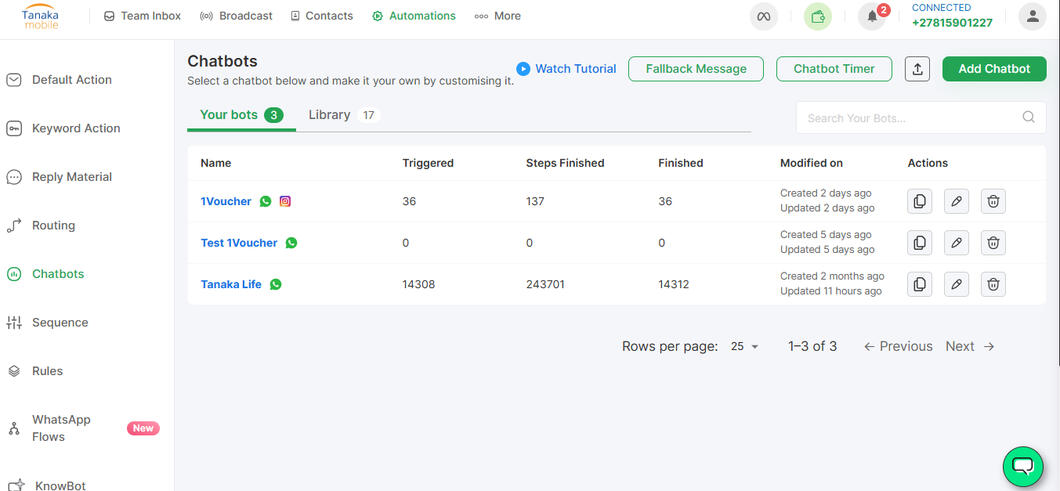The height and width of the screenshot is (491, 1060).
Task: Click the Triggered column header
Action: point(428,163)
